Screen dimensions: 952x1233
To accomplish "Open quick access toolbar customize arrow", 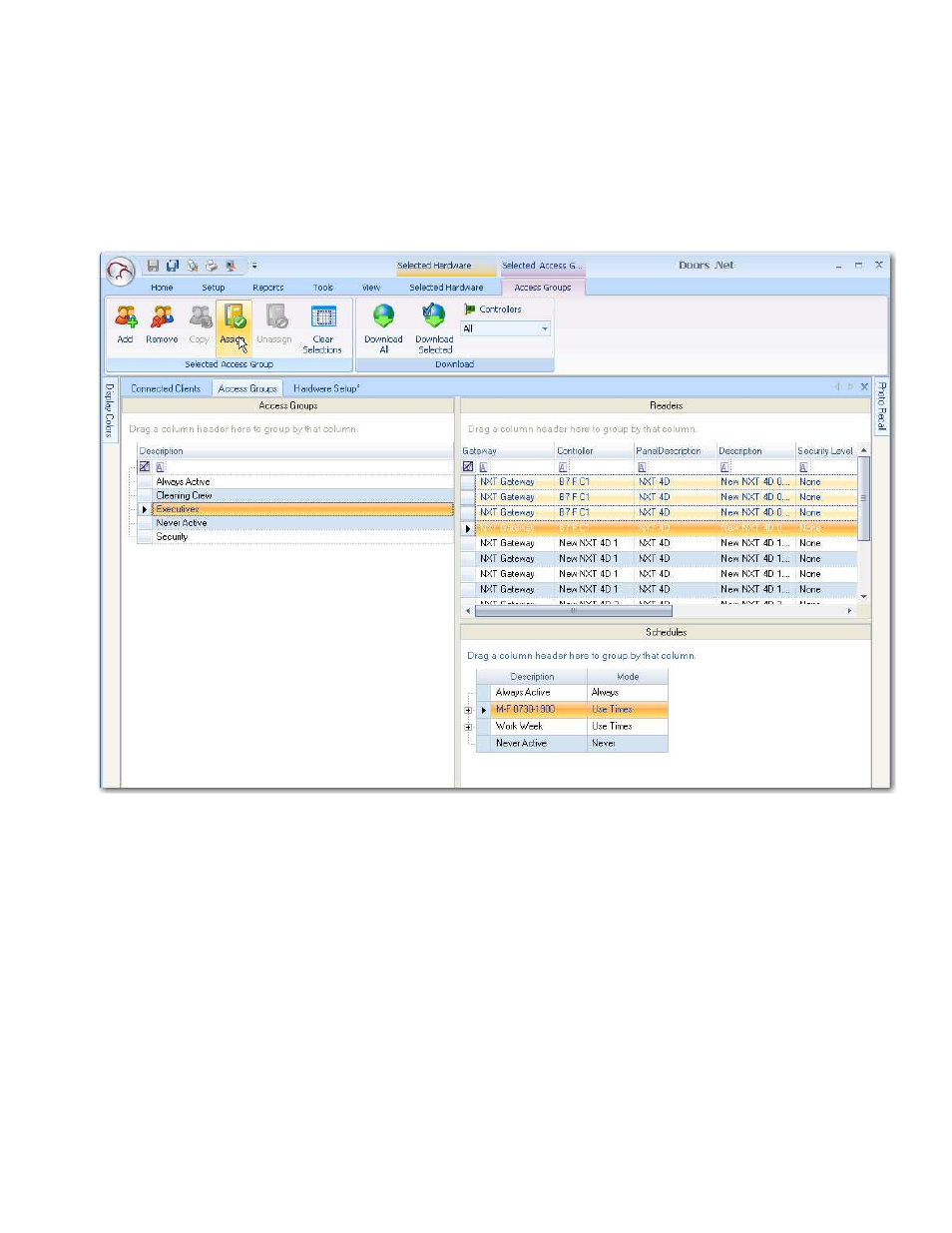I will (254, 266).
